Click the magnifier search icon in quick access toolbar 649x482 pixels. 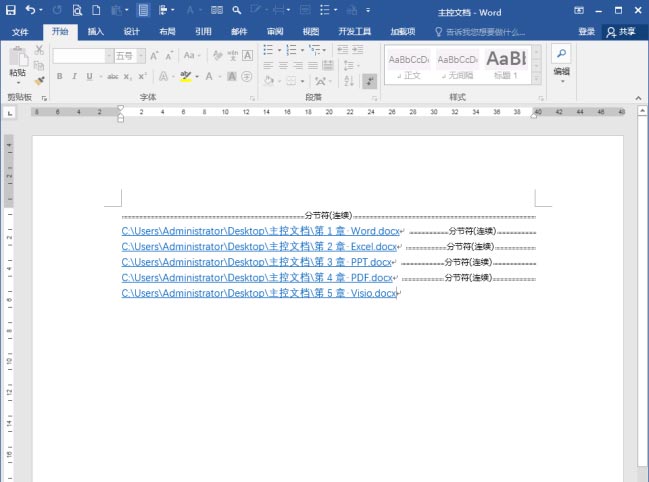coord(237,10)
